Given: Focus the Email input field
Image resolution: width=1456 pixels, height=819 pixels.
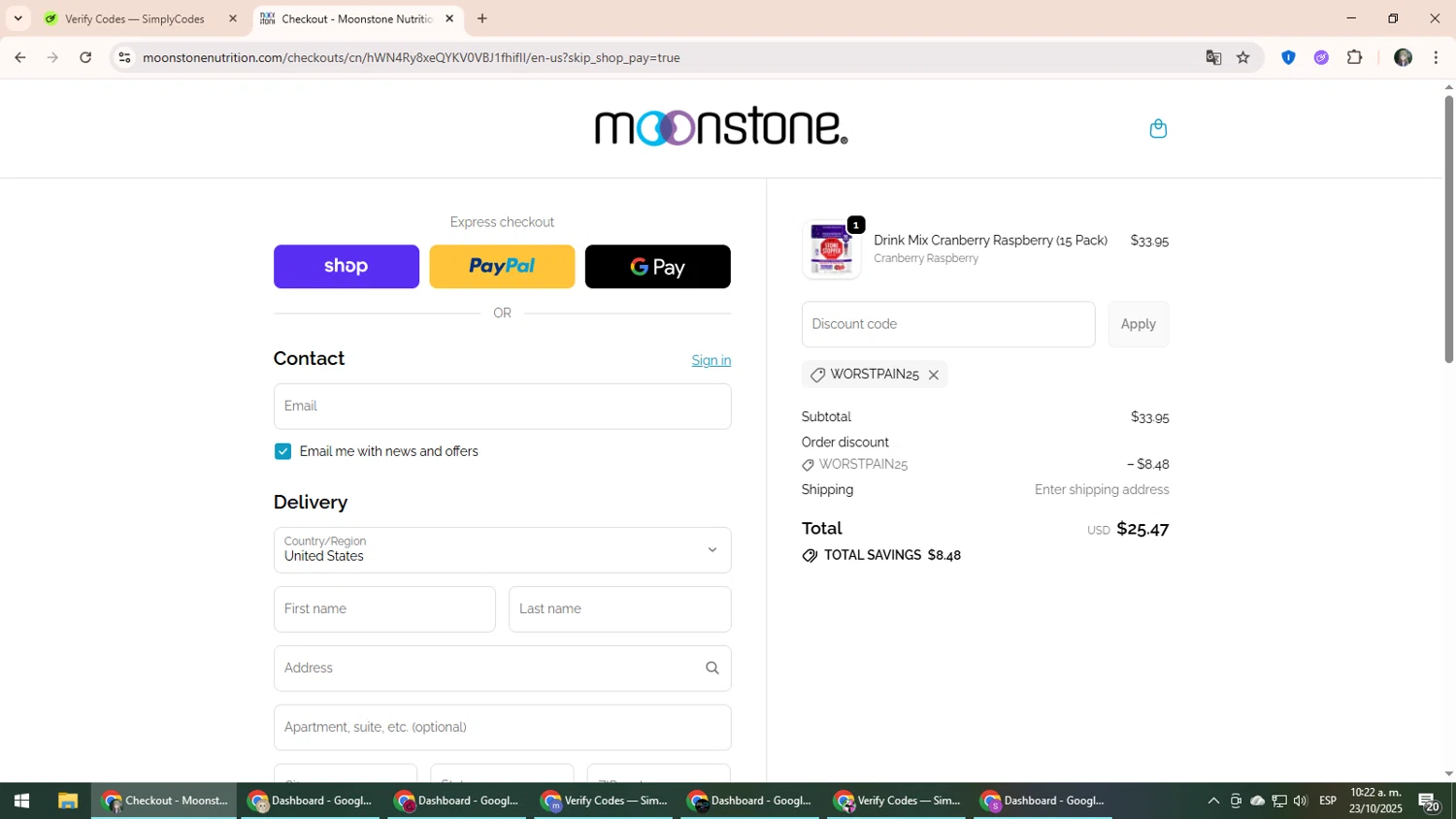Looking at the screenshot, I should (502, 407).
